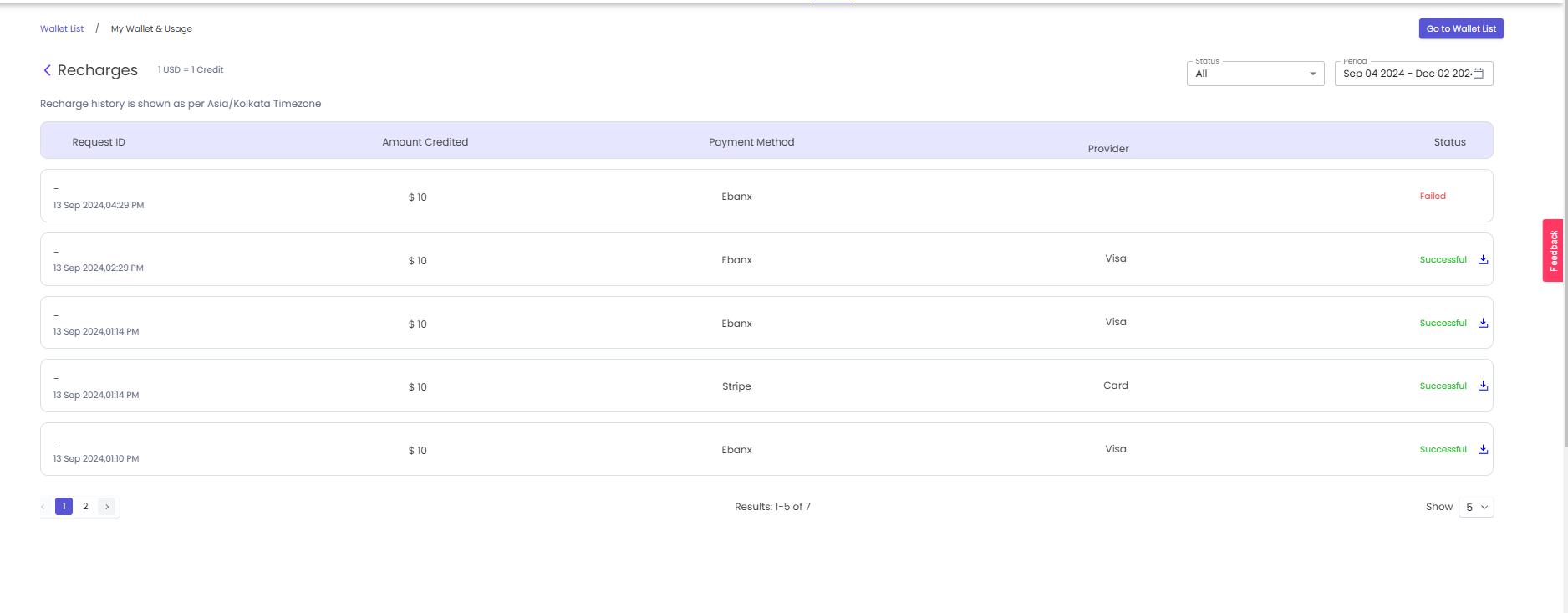Image resolution: width=1568 pixels, height=613 pixels.
Task: Click the Provider column header
Action: [1108, 149]
